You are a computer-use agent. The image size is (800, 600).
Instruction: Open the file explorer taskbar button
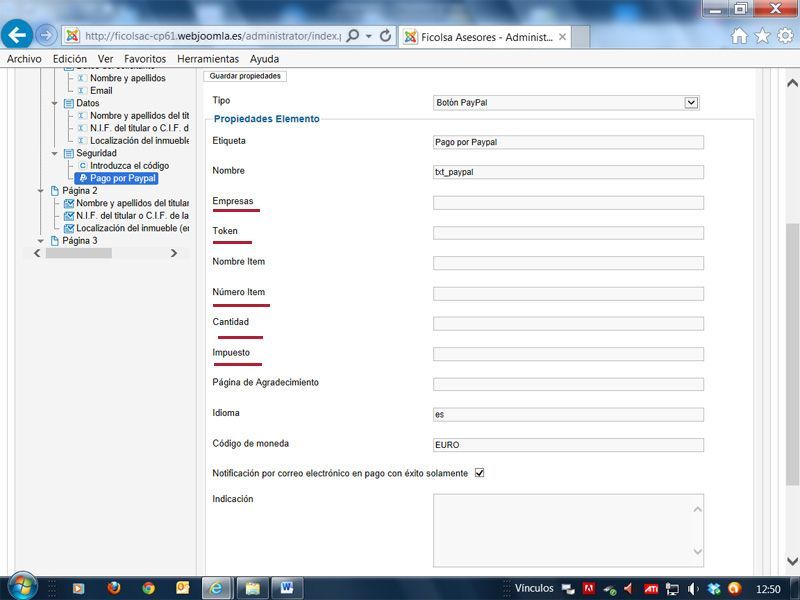point(252,588)
